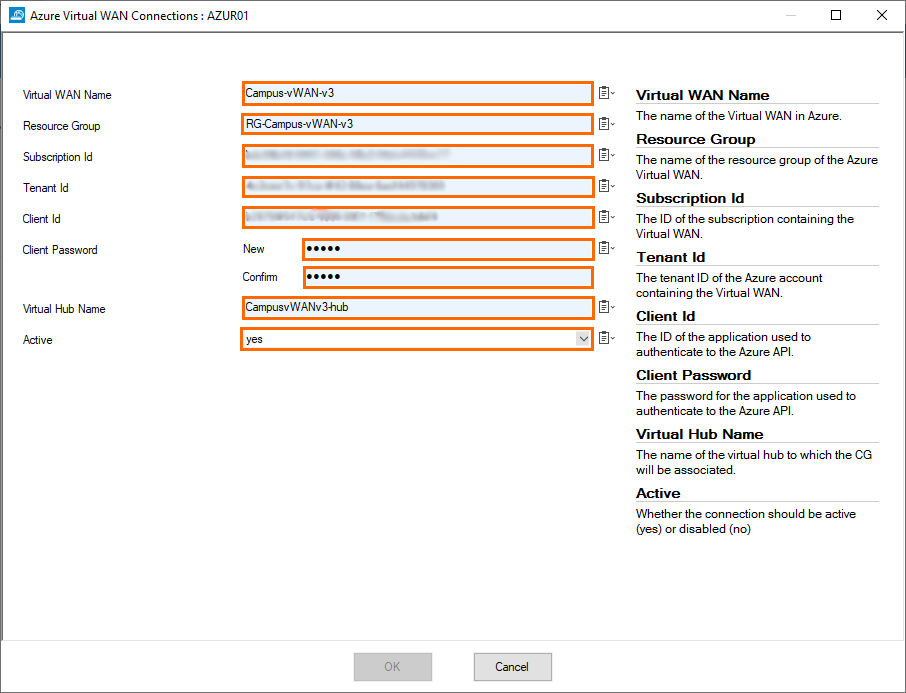Click the Virtual WAN Name input field
Screen dimensions: 906x693
tap(417, 93)
